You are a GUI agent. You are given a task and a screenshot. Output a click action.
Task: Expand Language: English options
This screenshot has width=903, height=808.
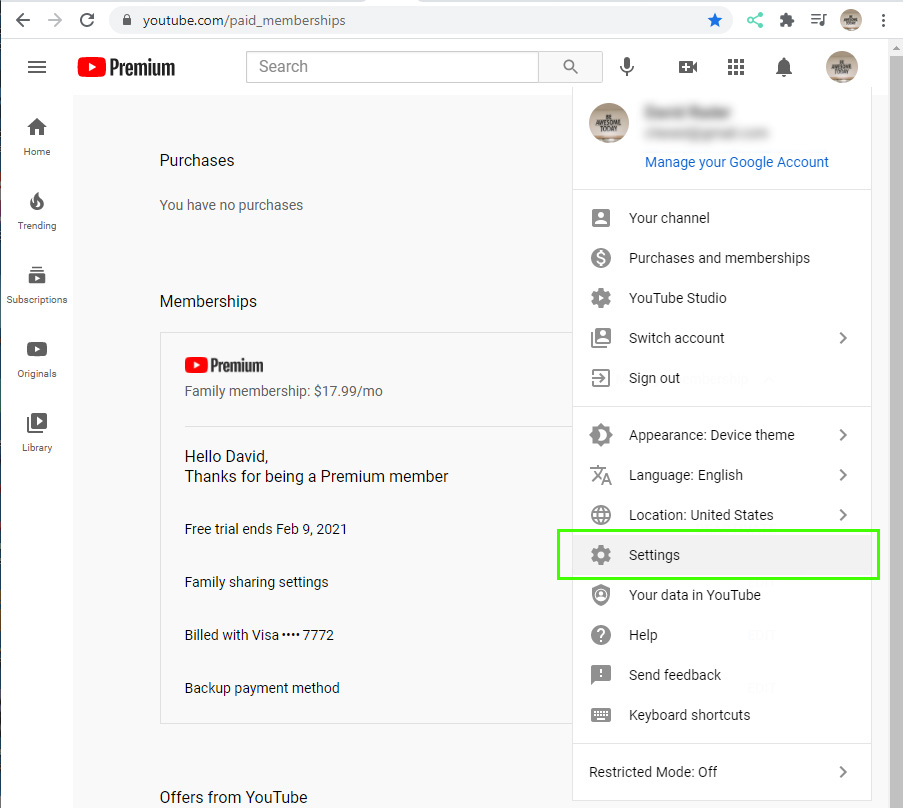722,475
